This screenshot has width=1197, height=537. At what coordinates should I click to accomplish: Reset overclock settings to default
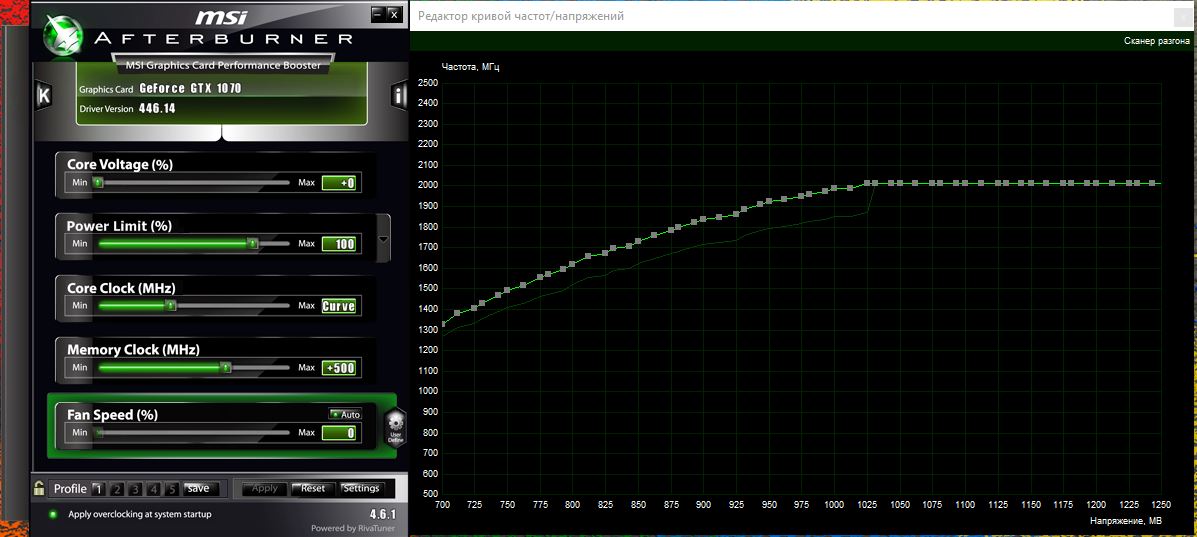point(312,489)
